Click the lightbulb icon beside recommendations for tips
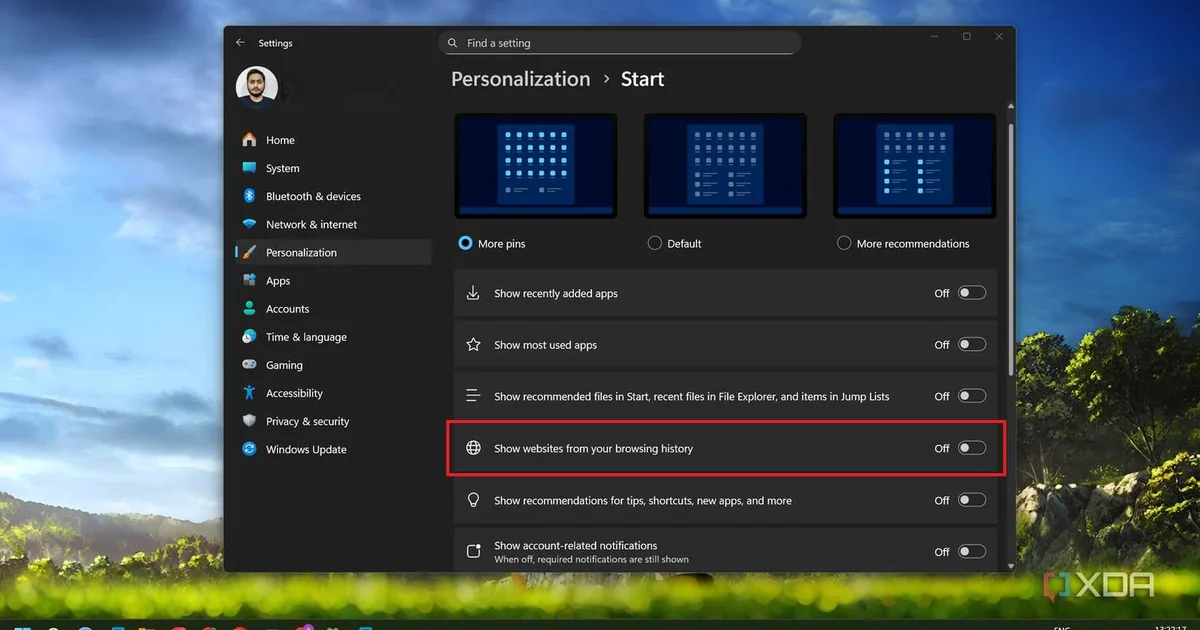 [x=474, y=500]
